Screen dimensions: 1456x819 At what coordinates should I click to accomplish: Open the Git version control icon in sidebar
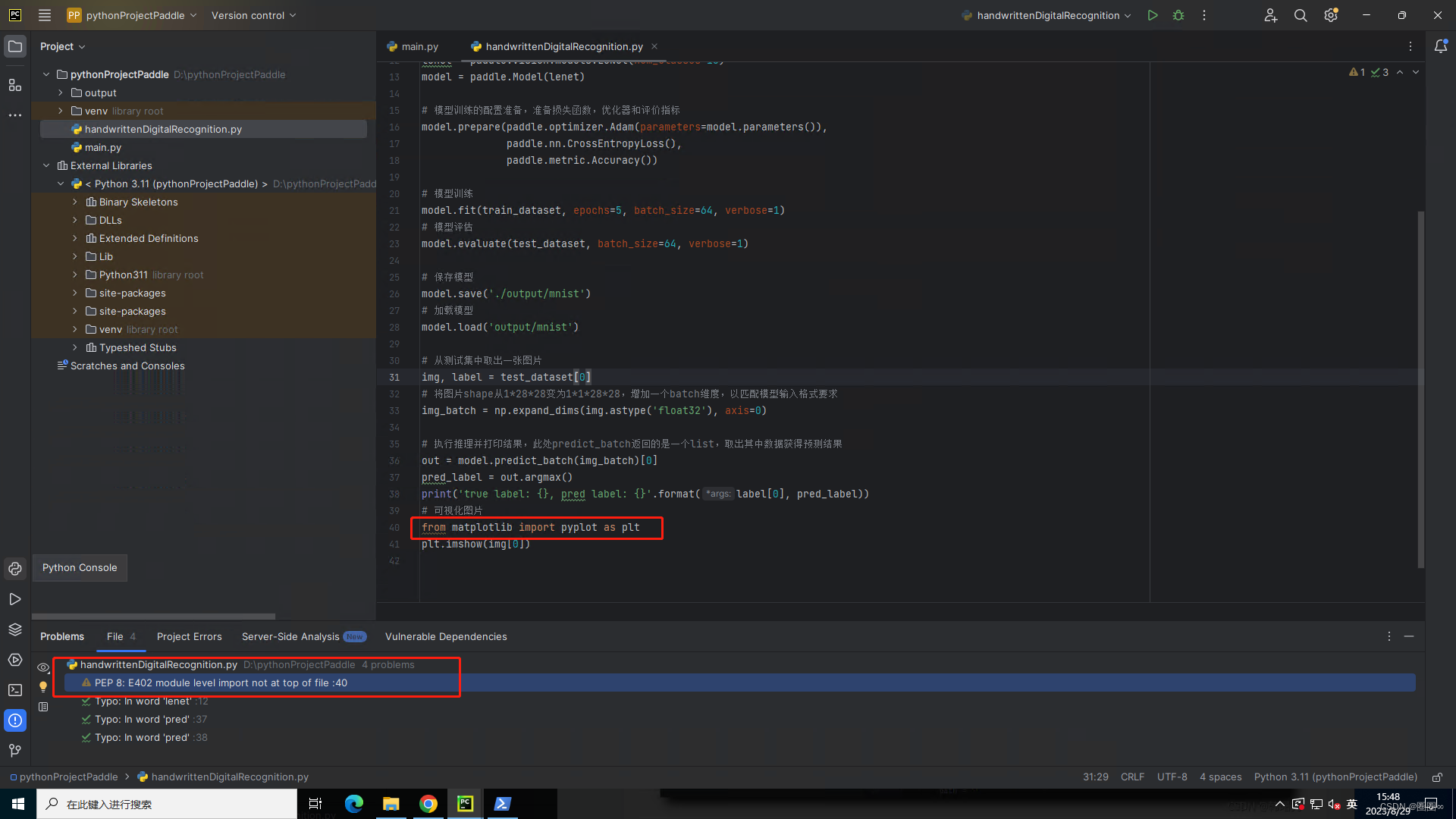[x=14, y=750]
